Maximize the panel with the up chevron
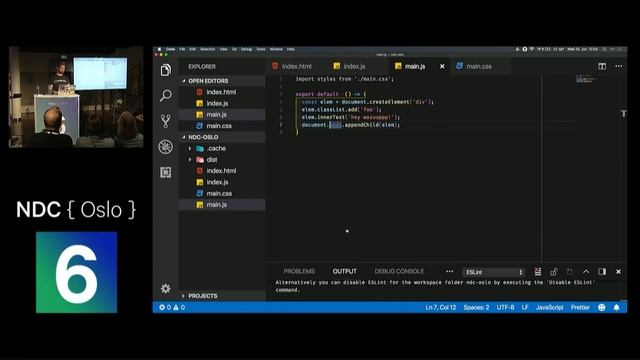 click(x=586, y=272)
